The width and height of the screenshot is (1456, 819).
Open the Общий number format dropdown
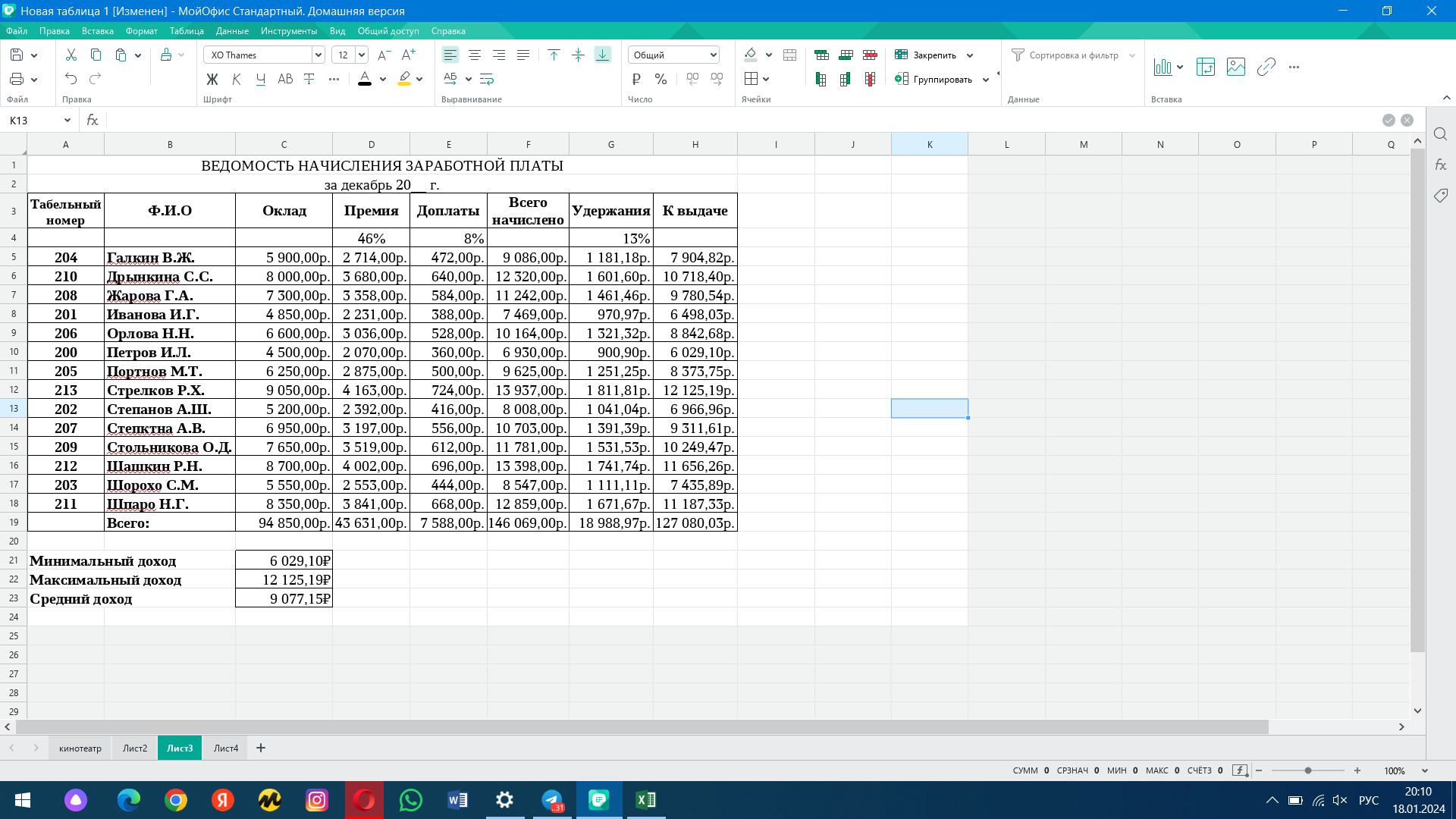click(673, 55)
